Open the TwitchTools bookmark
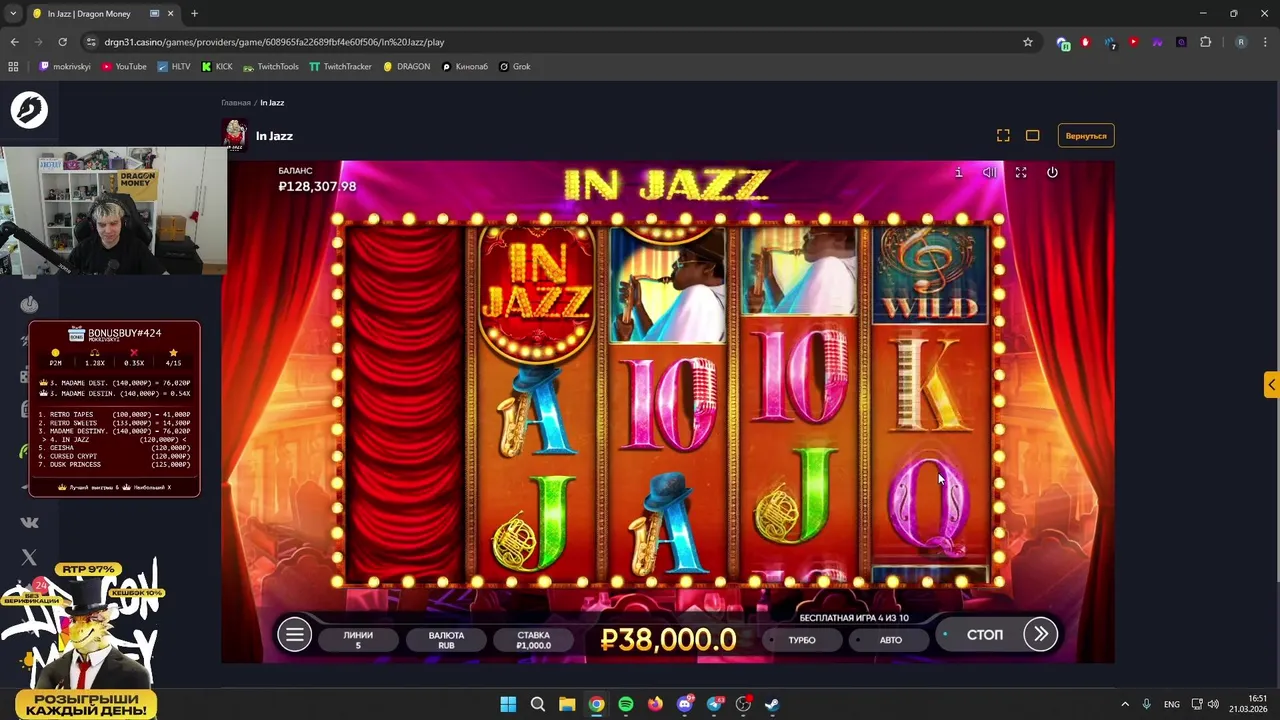Viewport: 1280px width, 720px height. [271, 67]
